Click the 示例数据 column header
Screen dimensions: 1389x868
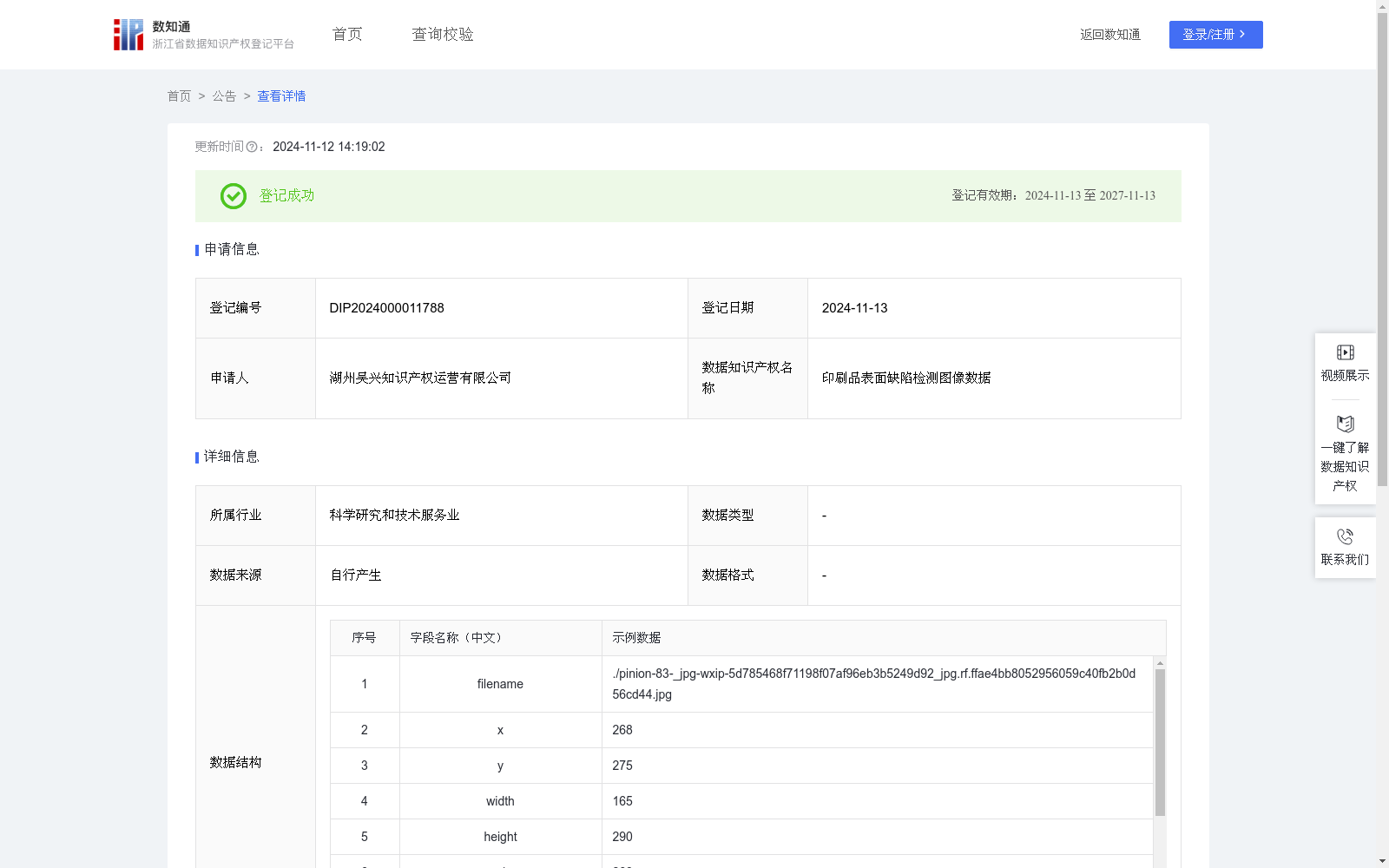(x=884, y=638)
